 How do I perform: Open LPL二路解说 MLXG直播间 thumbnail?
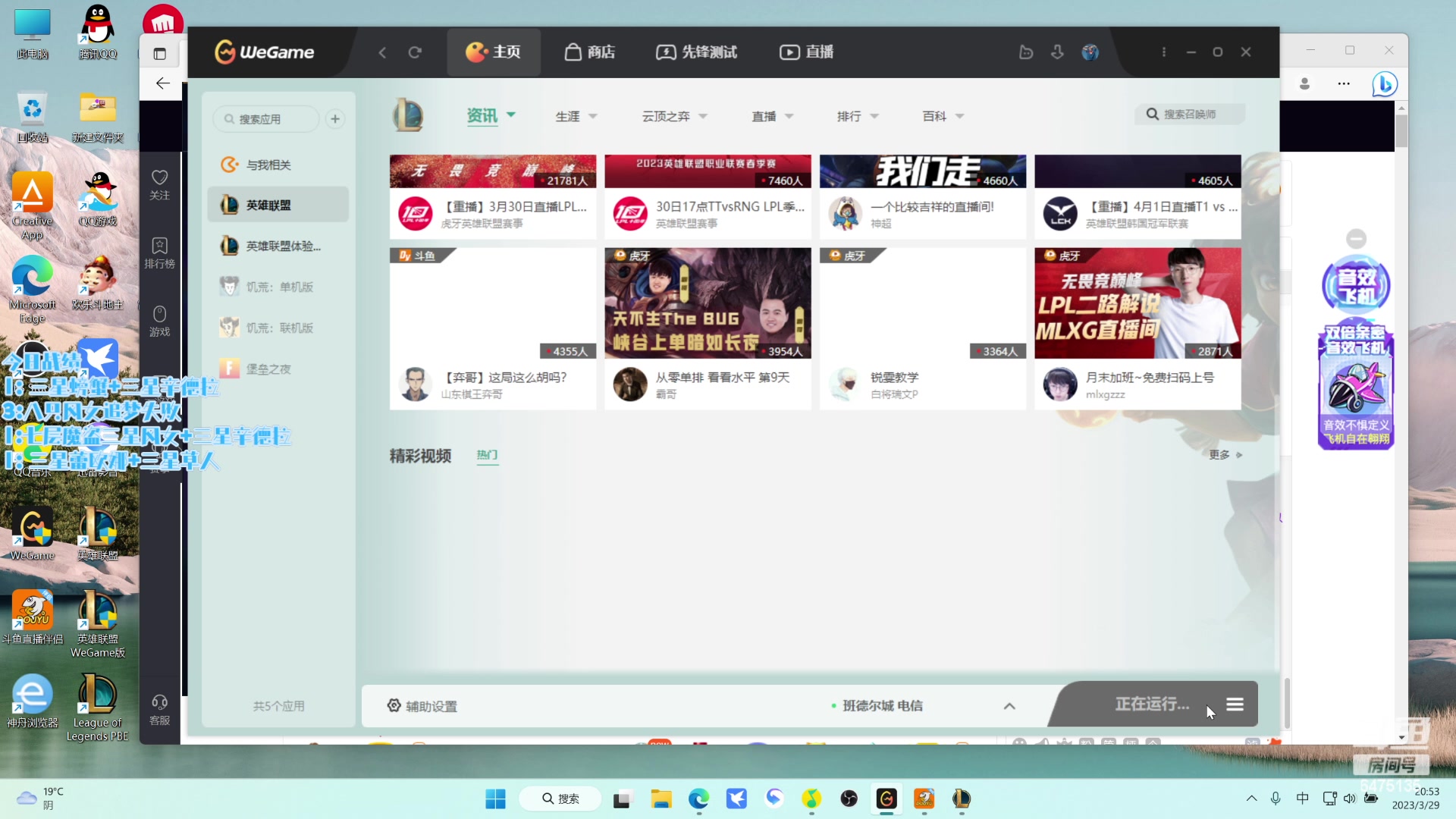(1137, 303)
